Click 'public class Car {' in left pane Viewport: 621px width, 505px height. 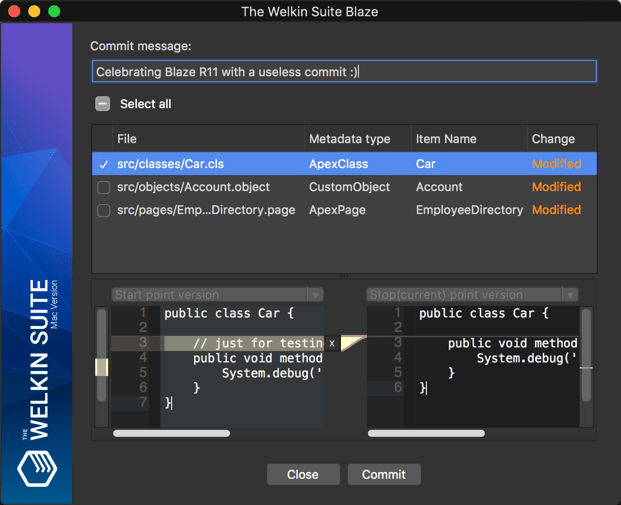point(229,313)
